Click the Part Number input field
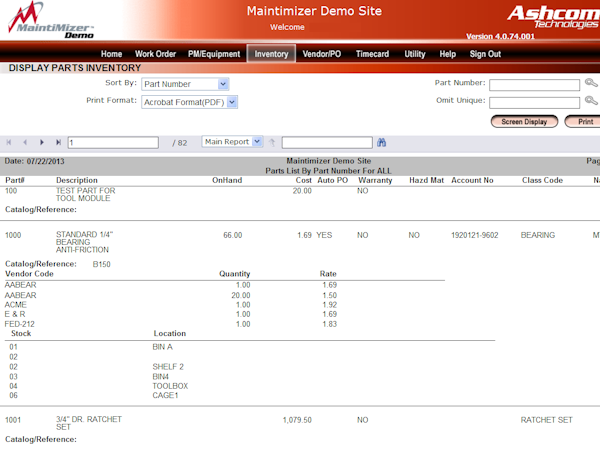Screen dimensions: 600x449 coord(535,85)
